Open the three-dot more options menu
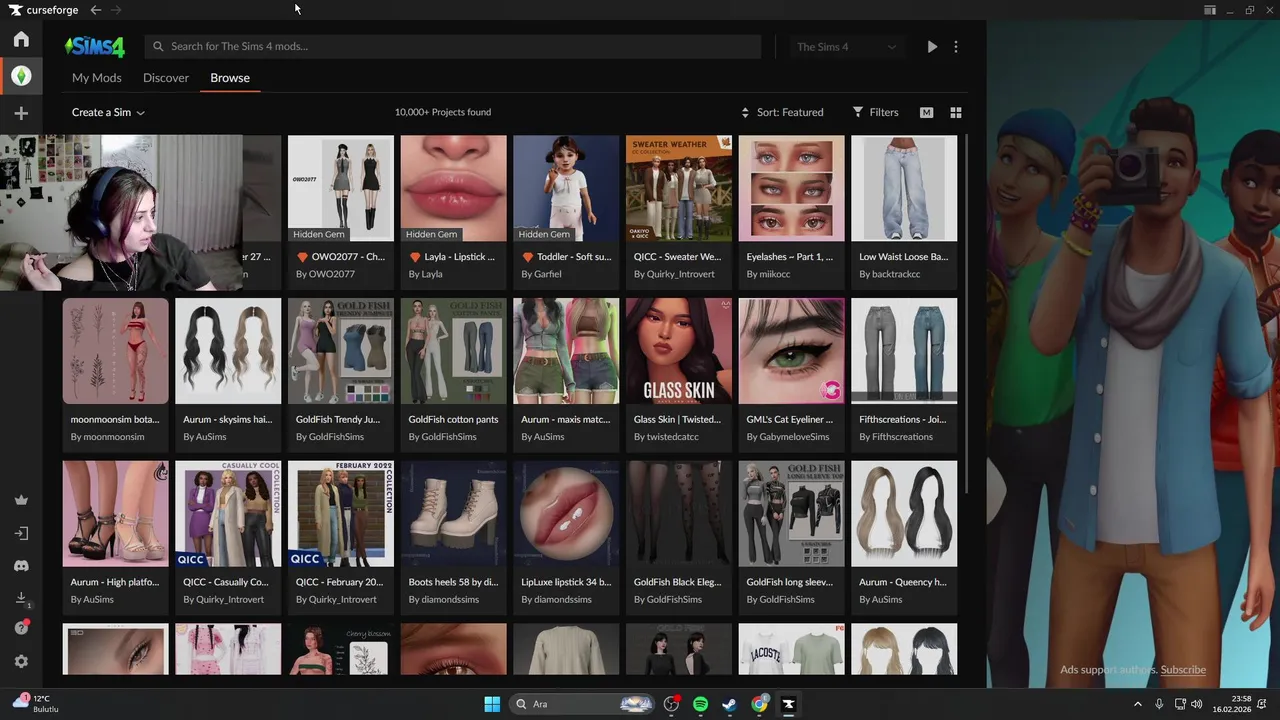This screenshot has width=1280, height=720. [956, 46]
